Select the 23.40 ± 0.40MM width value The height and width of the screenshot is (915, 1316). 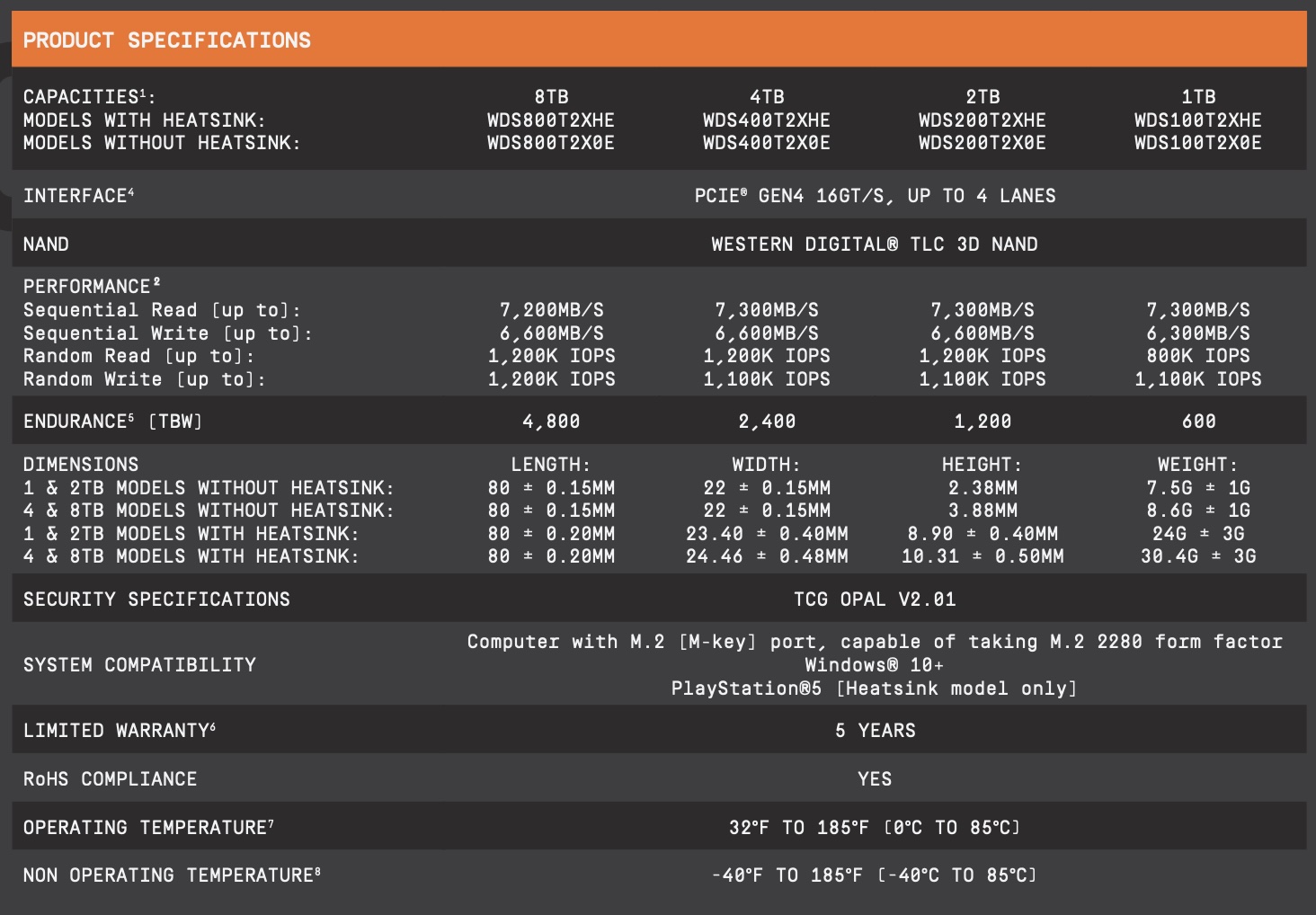click(767, 534)
